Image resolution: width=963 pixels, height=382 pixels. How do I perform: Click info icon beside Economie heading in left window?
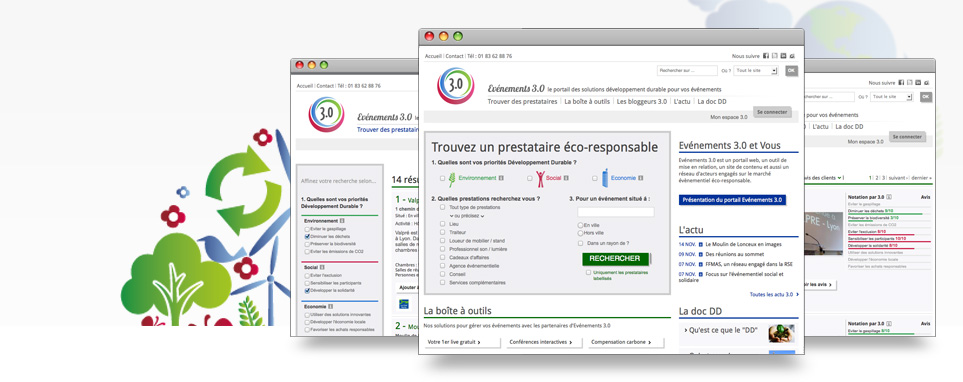(330, 306)
